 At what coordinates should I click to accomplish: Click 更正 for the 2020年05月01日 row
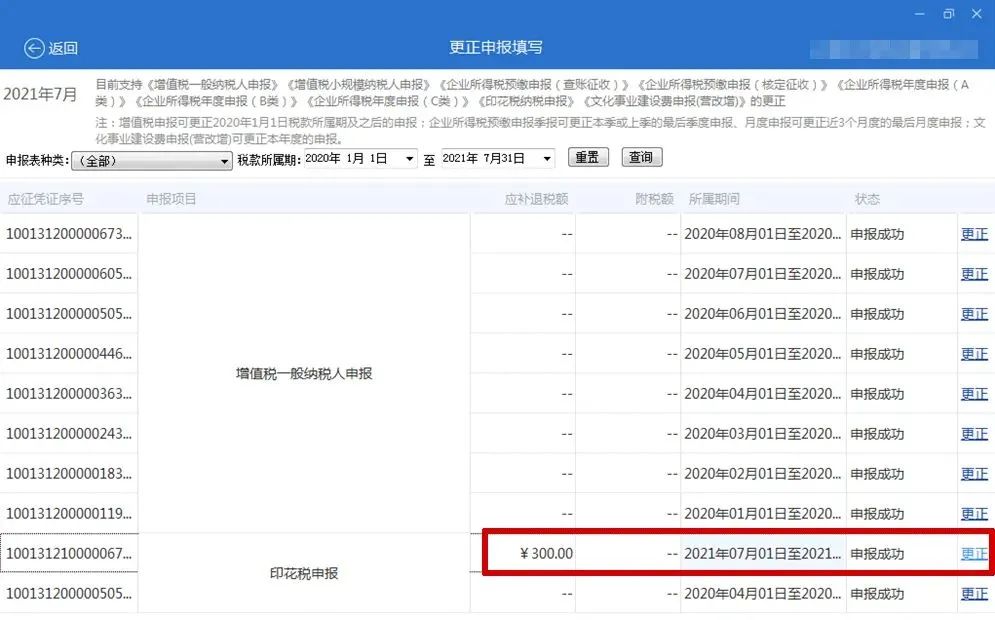974,354
